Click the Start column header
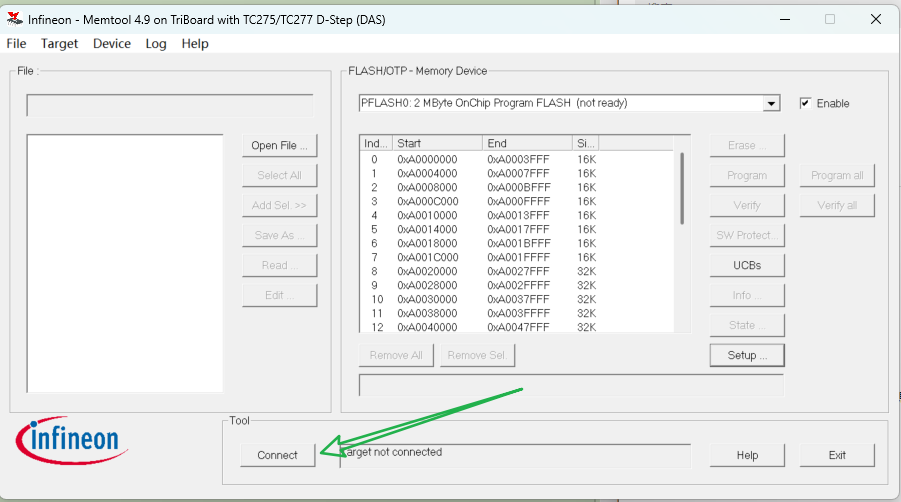The image size is (901, 502). coord(437,143)
